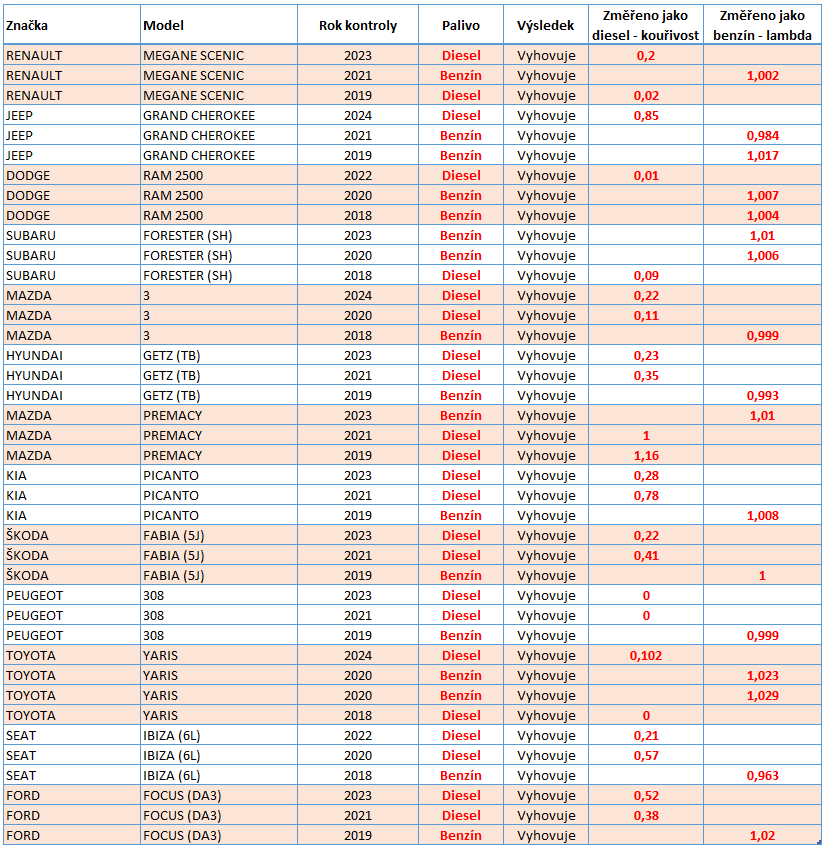This screenshot has height=850, width=828.
Task: Click GRAND CHEROKEE in the 2021 row
Action: (199, 136)
